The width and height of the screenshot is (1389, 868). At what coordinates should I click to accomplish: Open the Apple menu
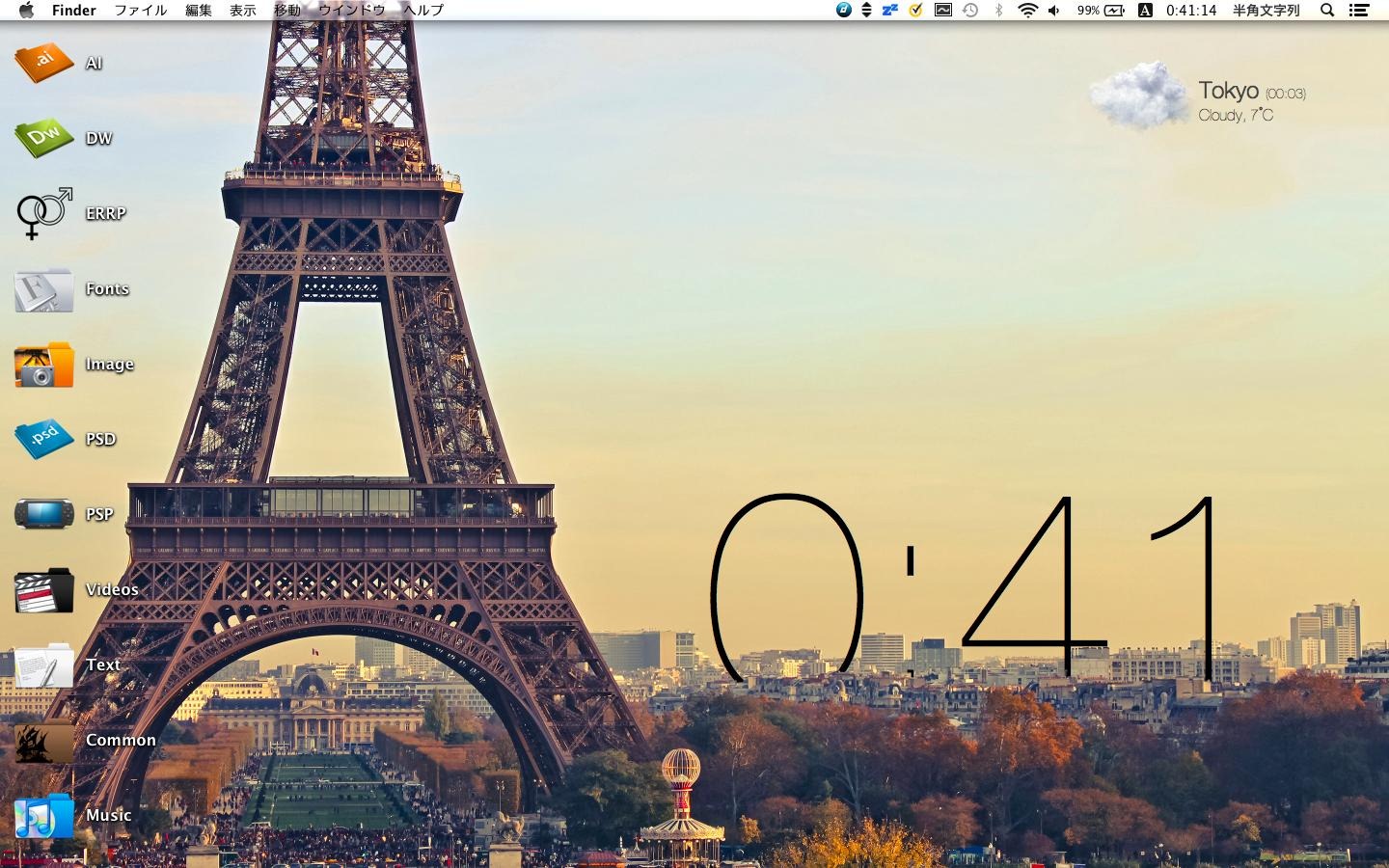[26, 10]
